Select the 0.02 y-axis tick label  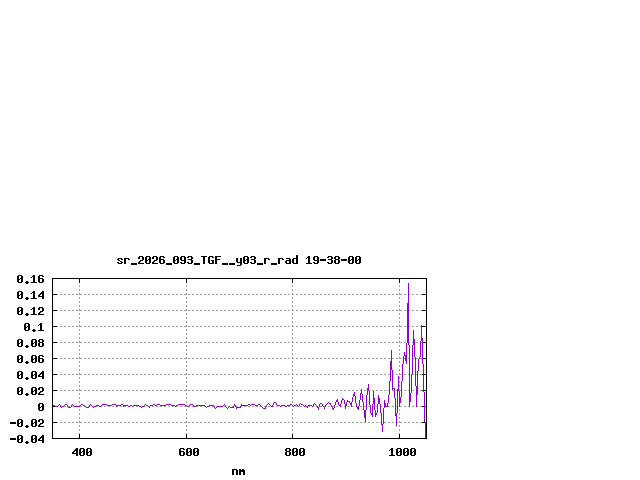coord(30,391)
